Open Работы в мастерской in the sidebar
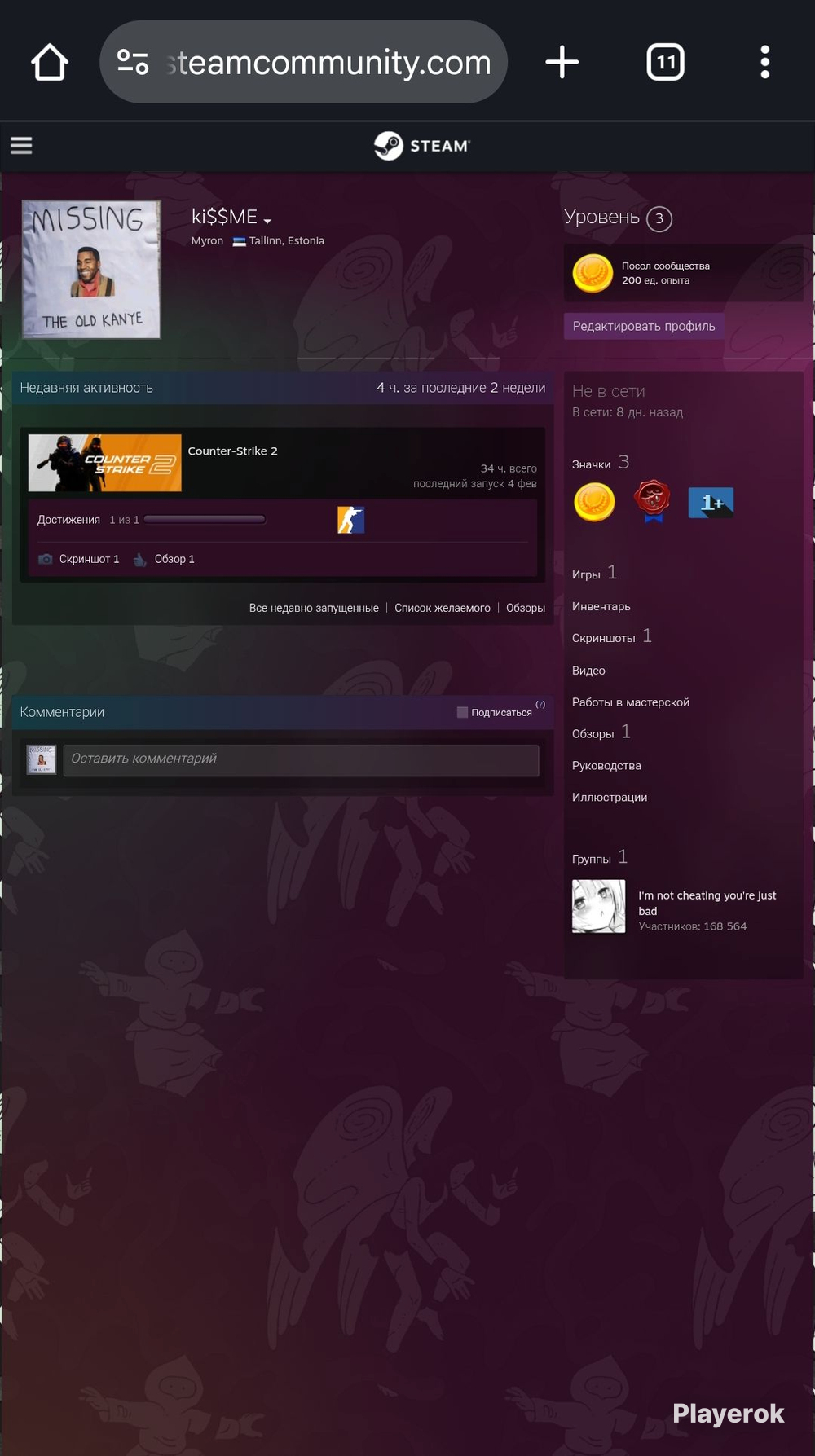The width and height of the screenshot is (815, 1456). pos(631,702)
